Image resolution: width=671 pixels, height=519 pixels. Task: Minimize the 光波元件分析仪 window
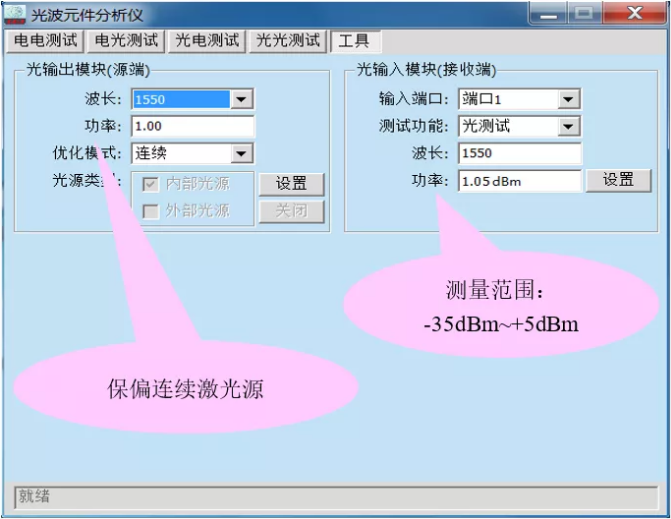548,14
